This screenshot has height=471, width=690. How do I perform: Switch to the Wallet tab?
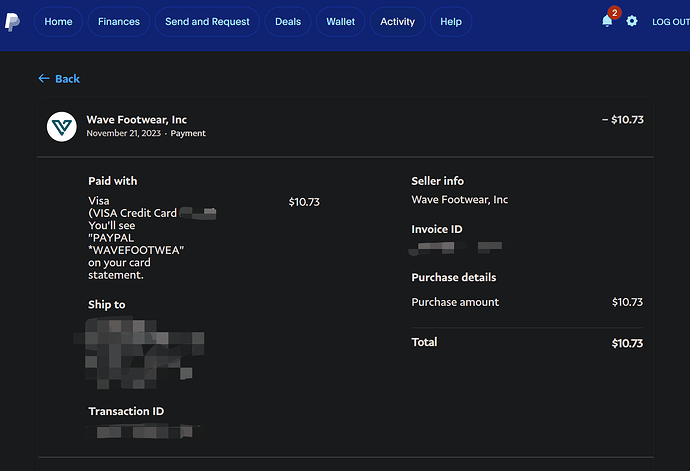340,22
